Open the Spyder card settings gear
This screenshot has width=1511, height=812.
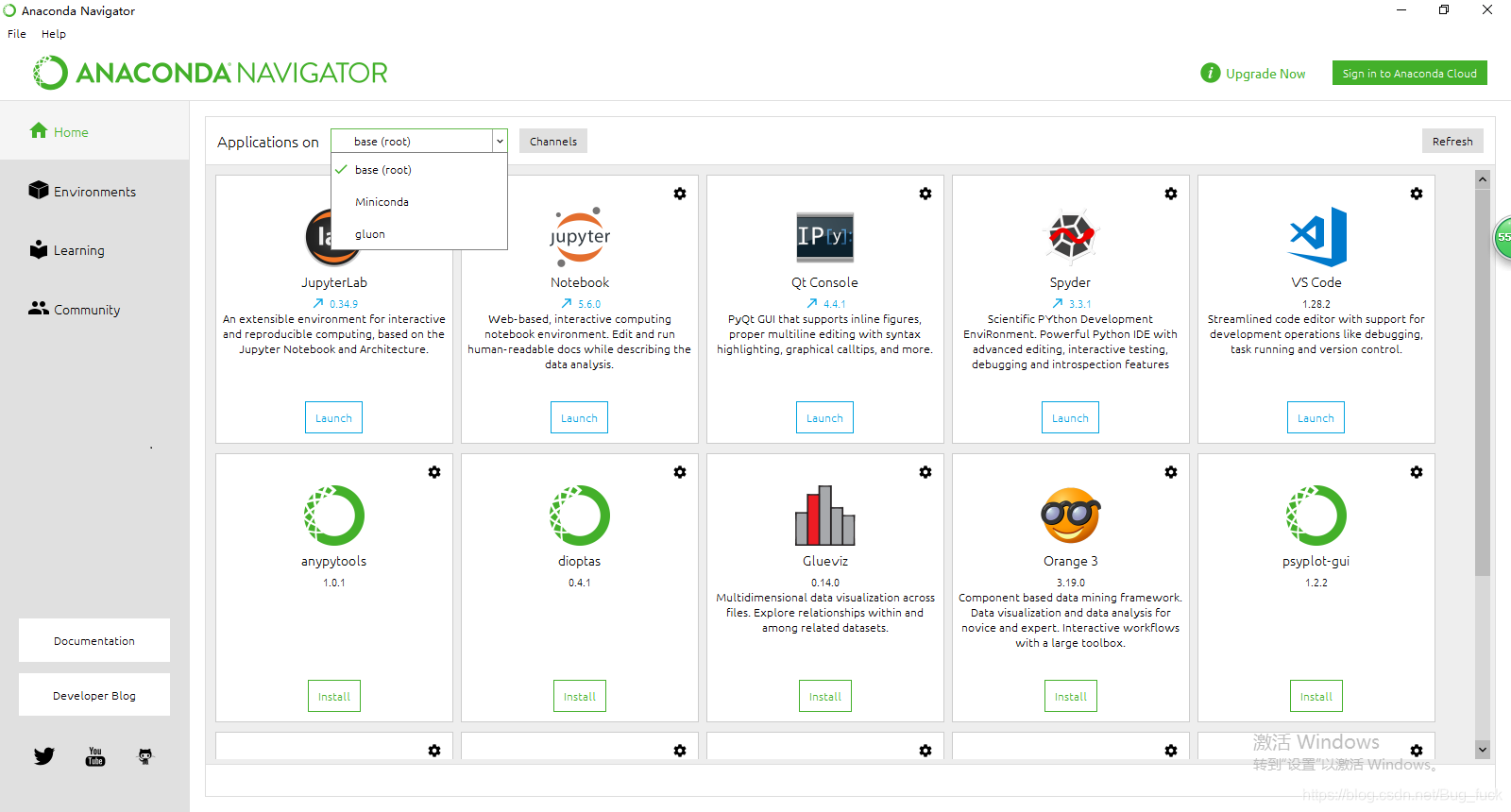[x=1171, y=194]
